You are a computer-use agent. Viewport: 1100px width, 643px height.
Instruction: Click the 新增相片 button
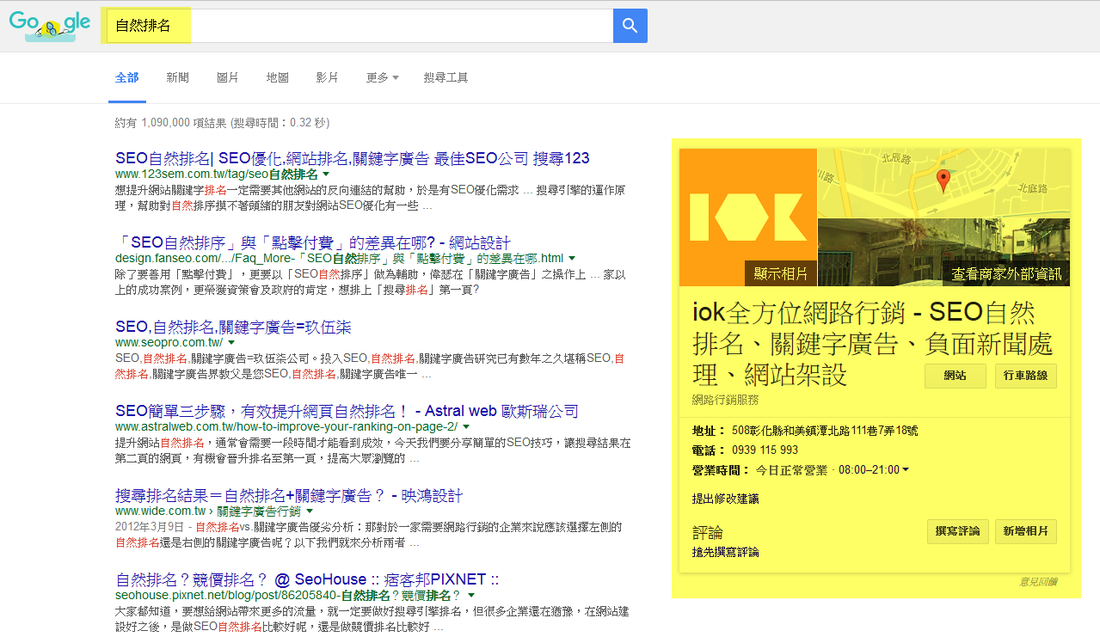pos(1026,532)
